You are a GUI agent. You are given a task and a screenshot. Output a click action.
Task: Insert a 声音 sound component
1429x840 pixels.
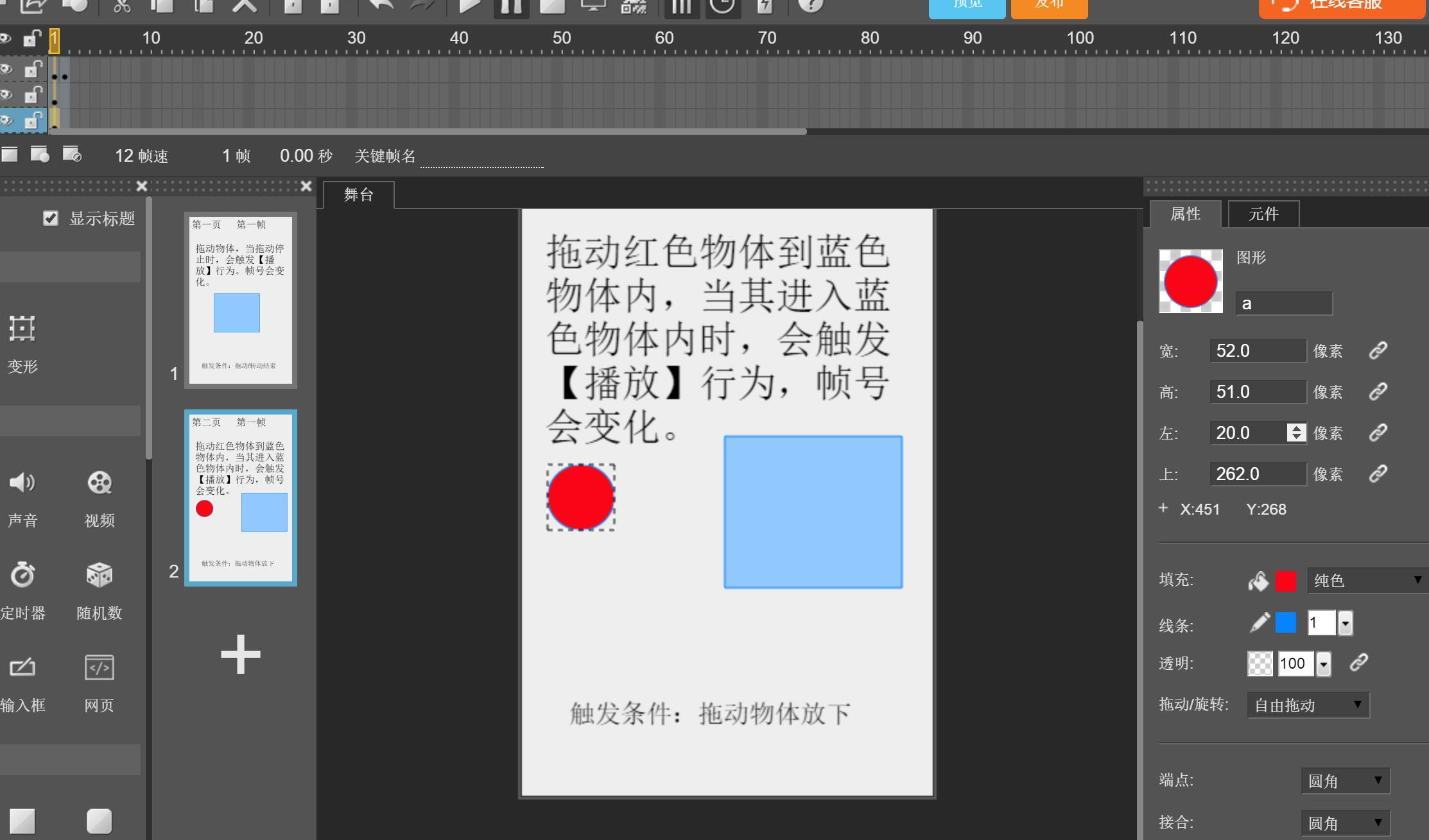pyautogui.click(x=22, y=498)
